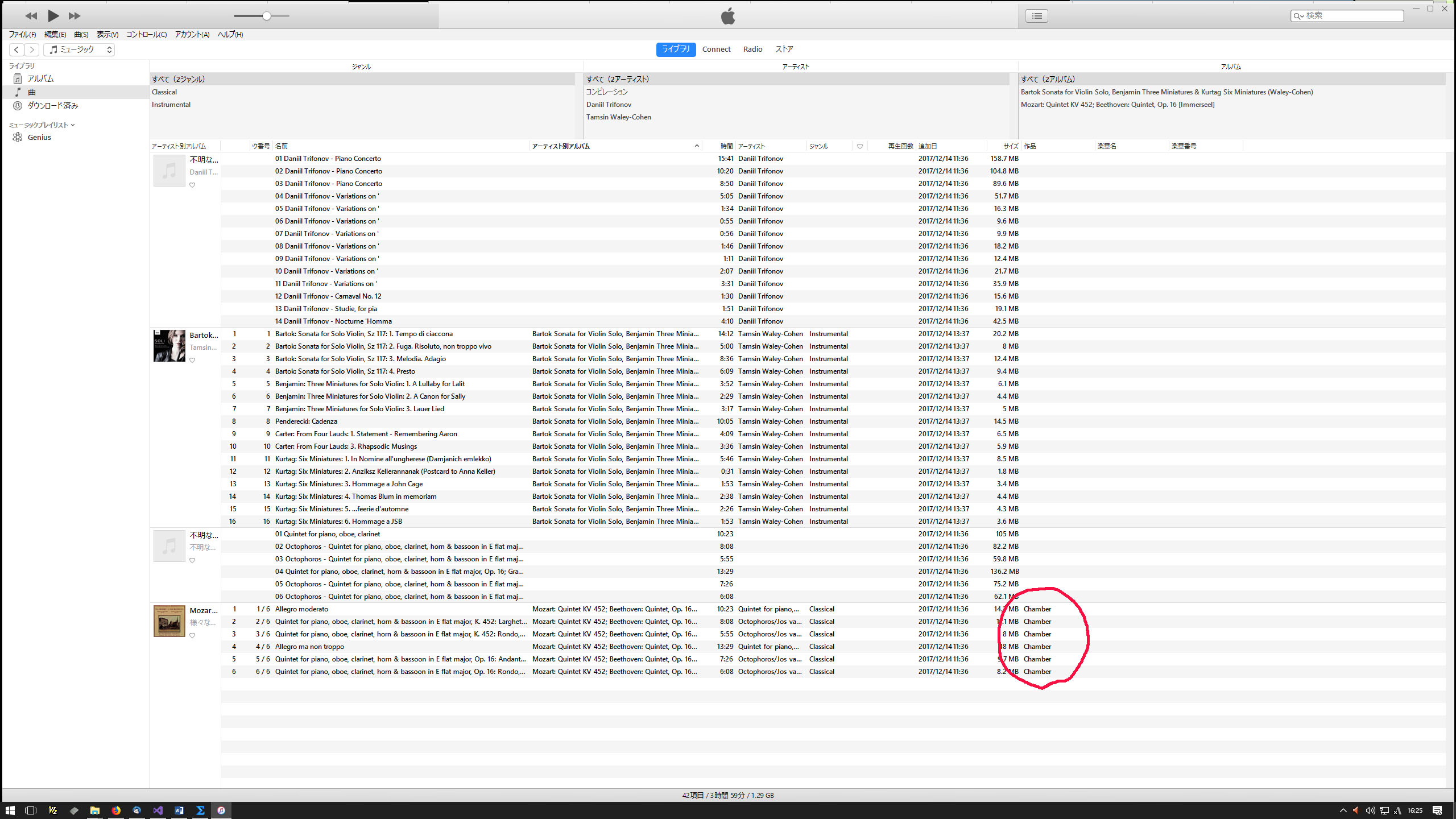
Task: Click the Play button
Action: 53,16
